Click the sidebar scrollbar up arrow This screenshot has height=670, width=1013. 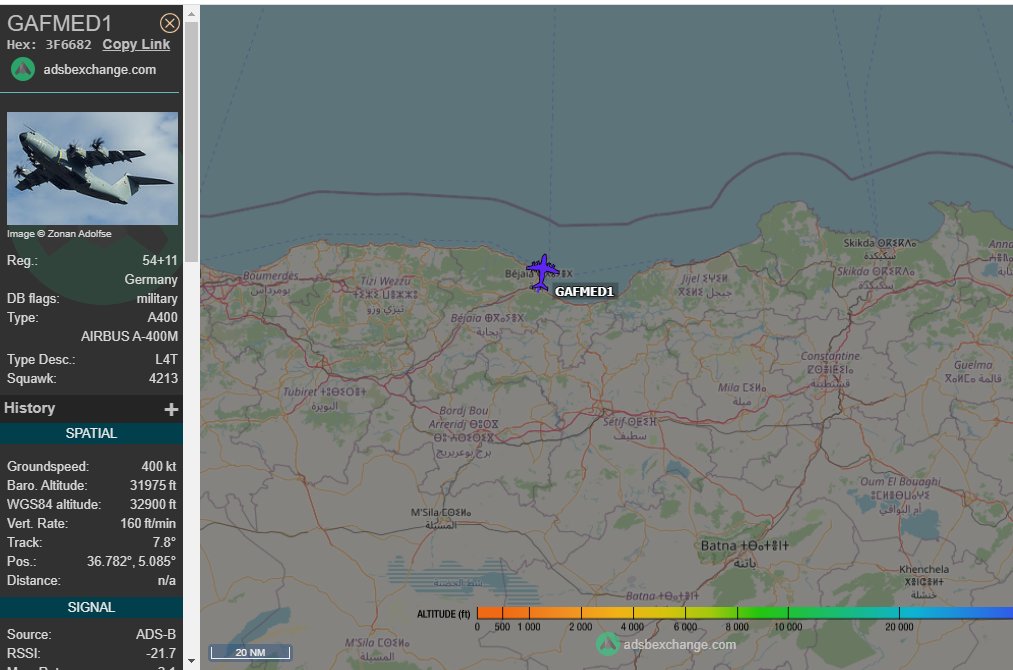pyautogui.click(x=191, y=13)
